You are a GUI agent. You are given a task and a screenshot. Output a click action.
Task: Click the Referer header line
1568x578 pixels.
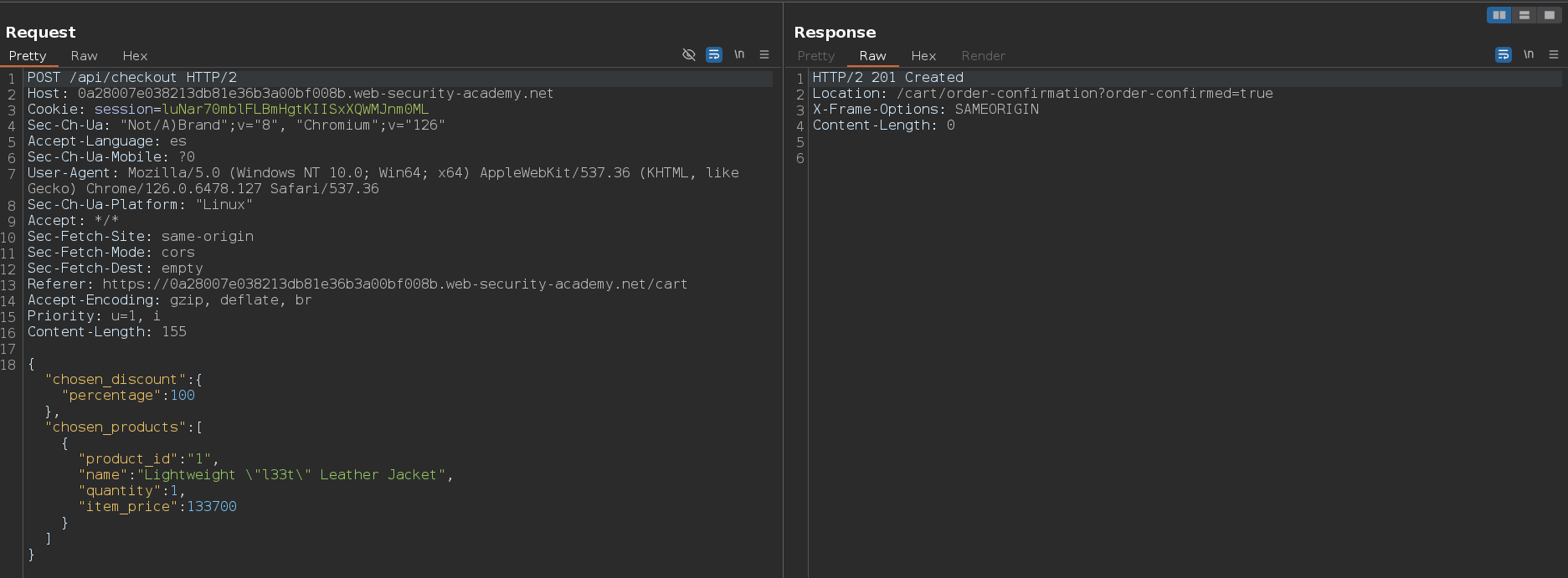pyautogui.click(x=357, y=284)
